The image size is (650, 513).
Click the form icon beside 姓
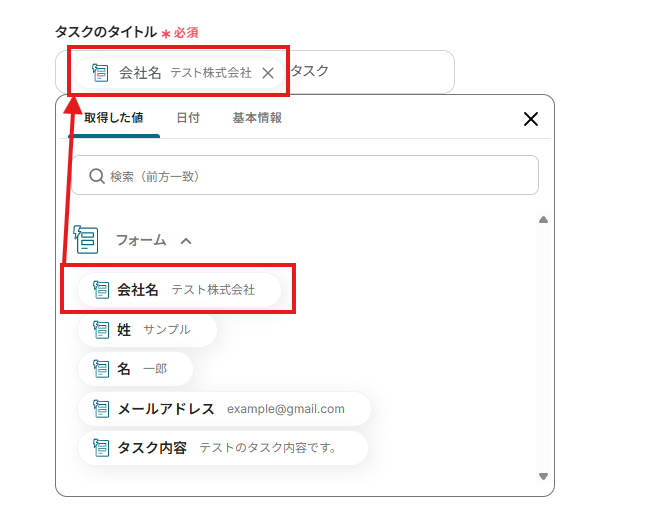pyautogui.click(x=101, y=330)
